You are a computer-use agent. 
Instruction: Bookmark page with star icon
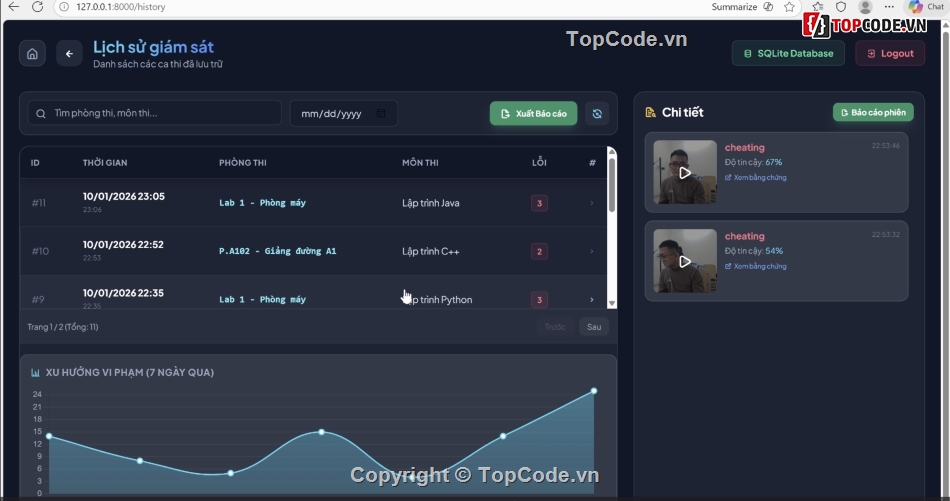789,7
